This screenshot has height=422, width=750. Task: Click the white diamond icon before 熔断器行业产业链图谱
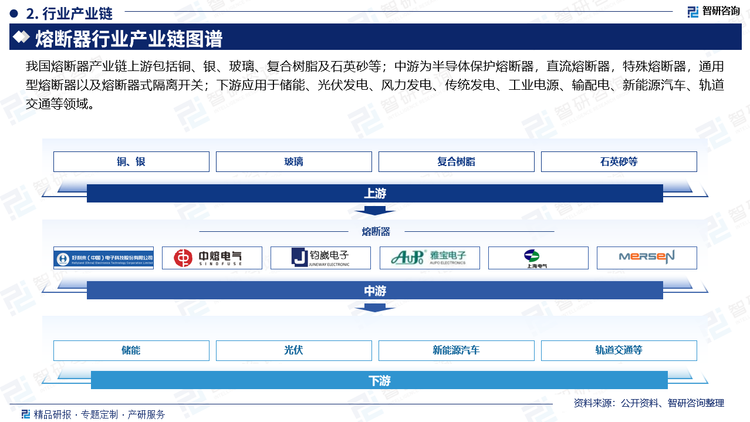coord(21,37)
